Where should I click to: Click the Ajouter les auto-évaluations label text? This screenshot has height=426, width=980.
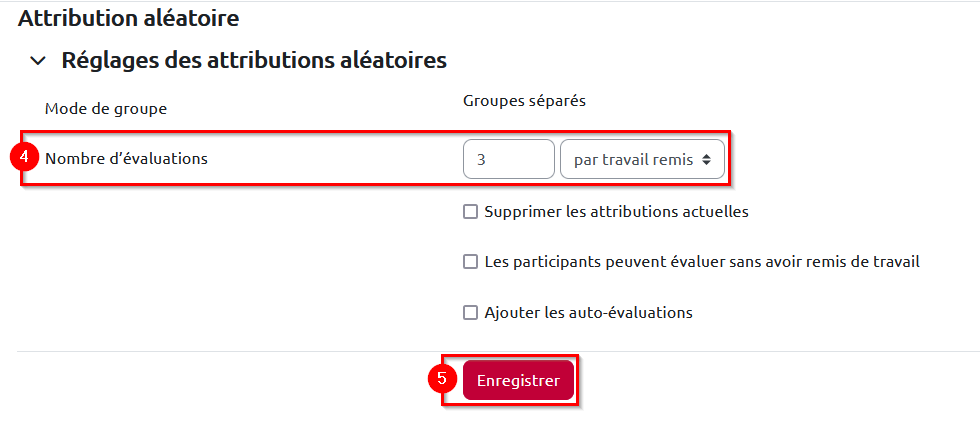[x=587, y=312]
